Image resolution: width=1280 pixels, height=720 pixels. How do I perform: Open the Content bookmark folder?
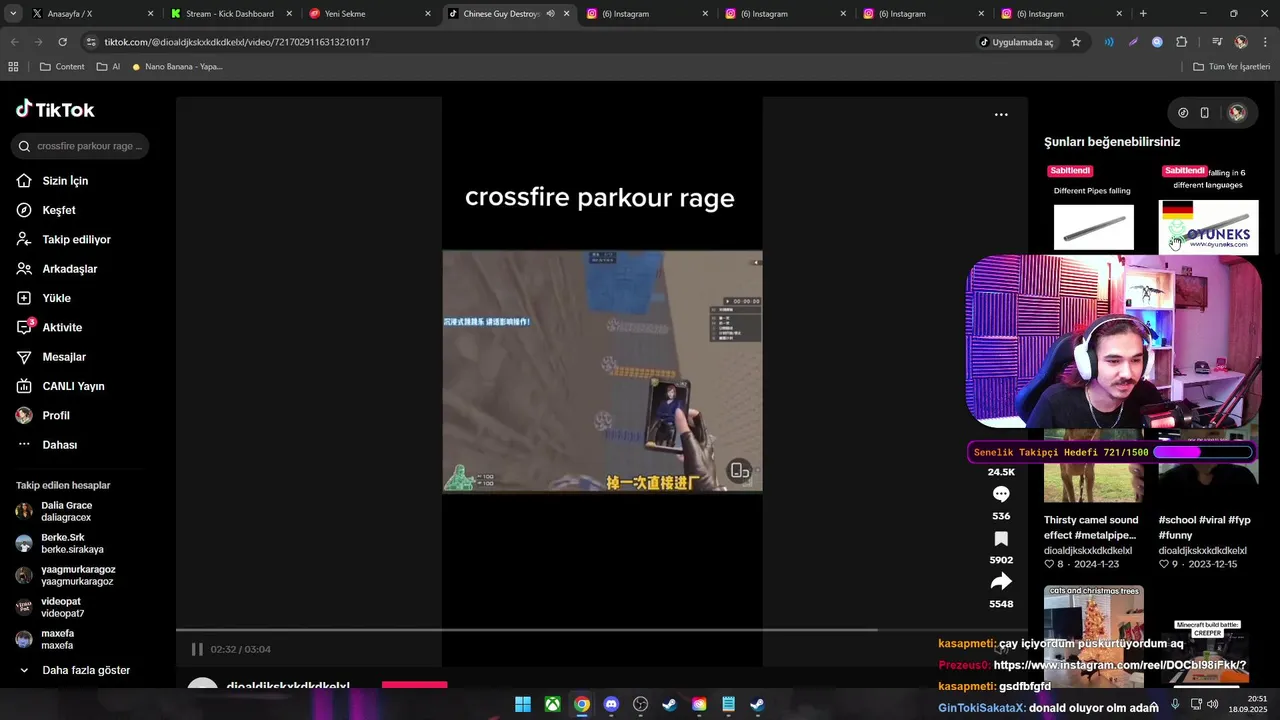[62, 67]
